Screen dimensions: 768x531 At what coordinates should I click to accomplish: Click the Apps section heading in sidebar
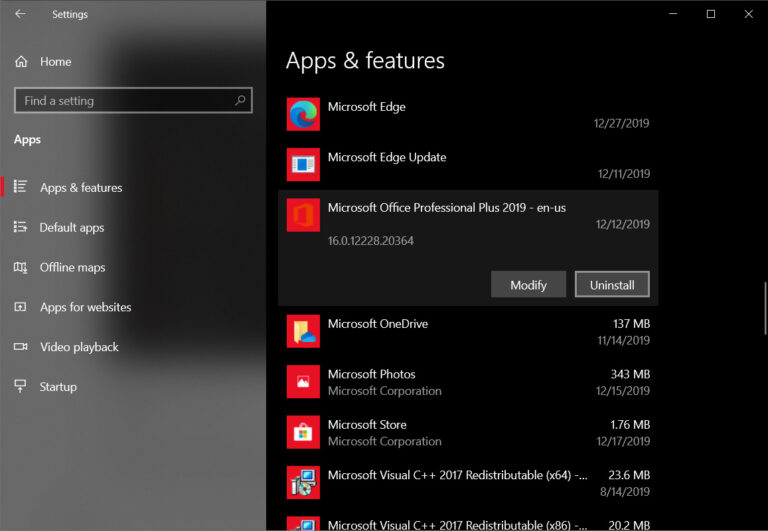[x=27, y=140]
